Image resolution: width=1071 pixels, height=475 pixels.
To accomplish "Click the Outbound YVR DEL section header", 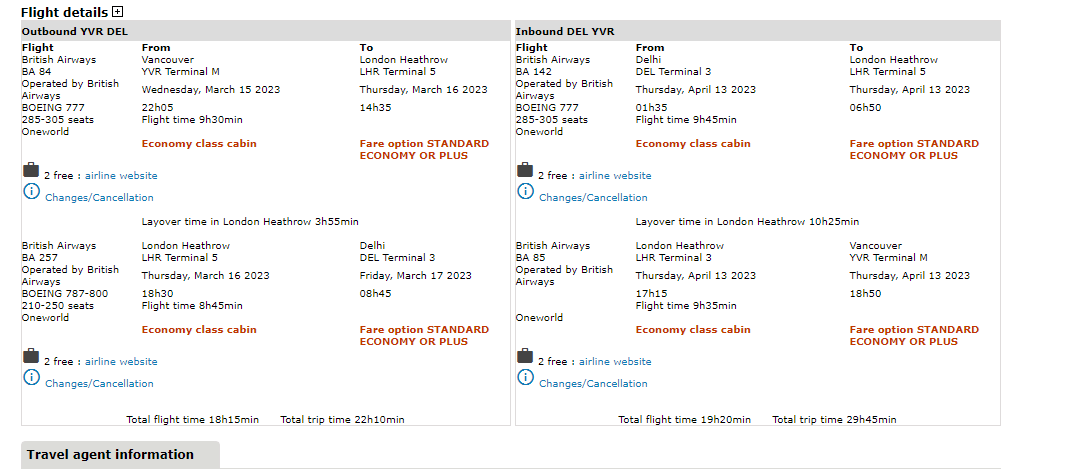I will pos(74,31).
